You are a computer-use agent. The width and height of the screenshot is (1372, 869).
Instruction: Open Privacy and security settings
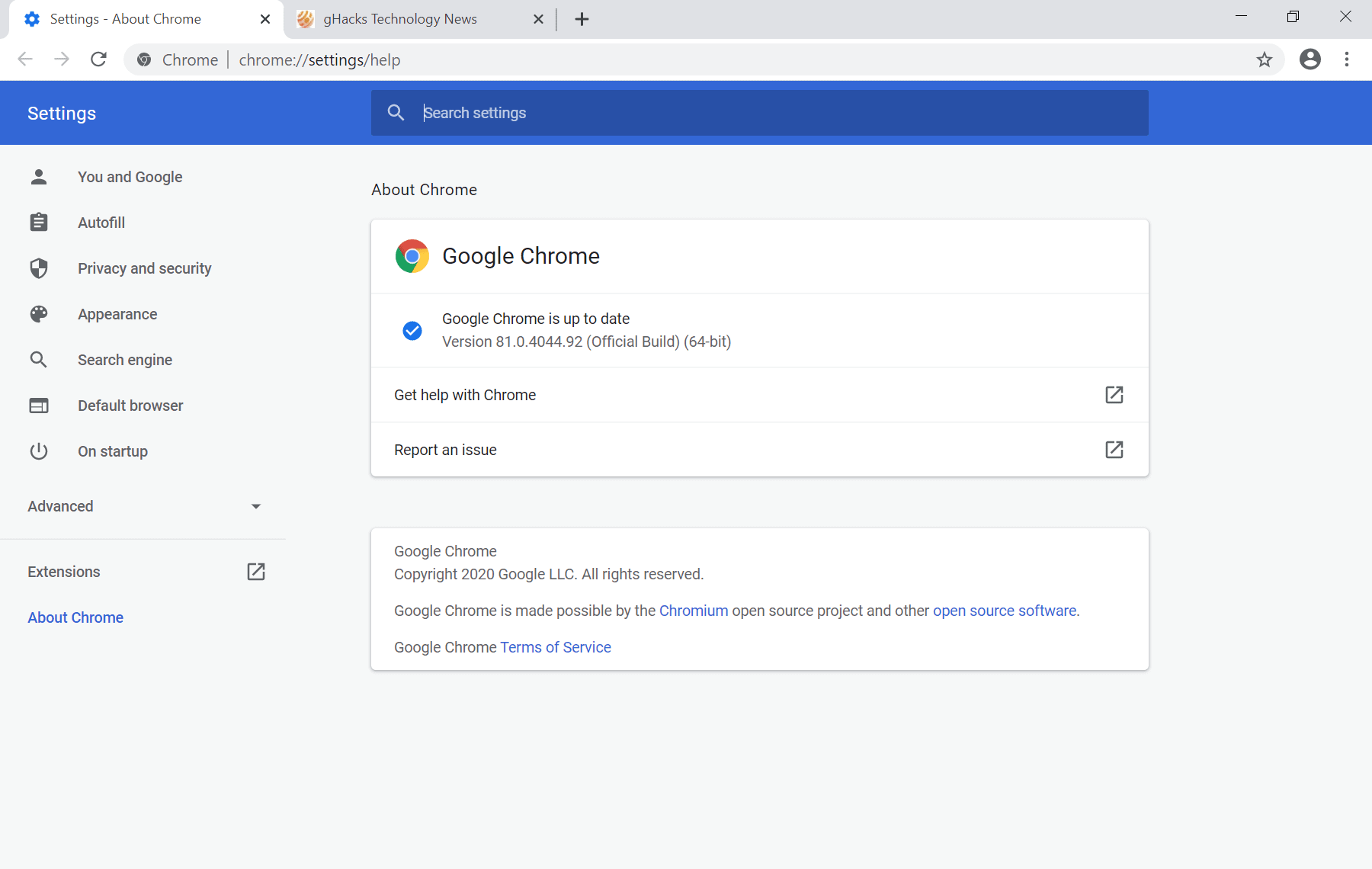click(144, 268)
